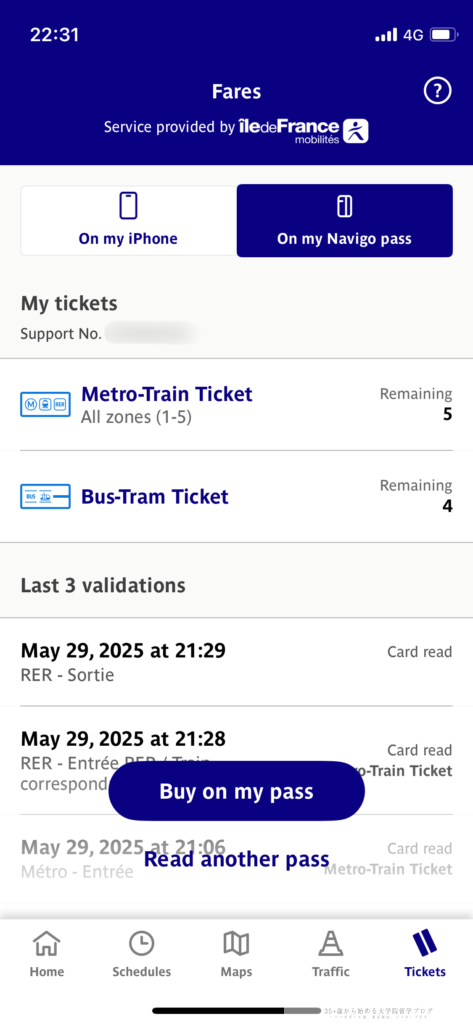Select On my Navigo pass option
Screen dimensions: 473x1024
[344, 221]
